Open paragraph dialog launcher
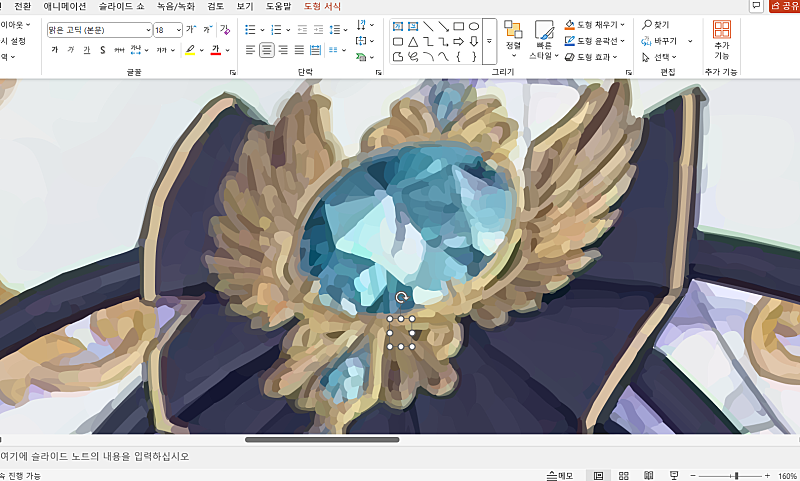 (x=379, y=73)
